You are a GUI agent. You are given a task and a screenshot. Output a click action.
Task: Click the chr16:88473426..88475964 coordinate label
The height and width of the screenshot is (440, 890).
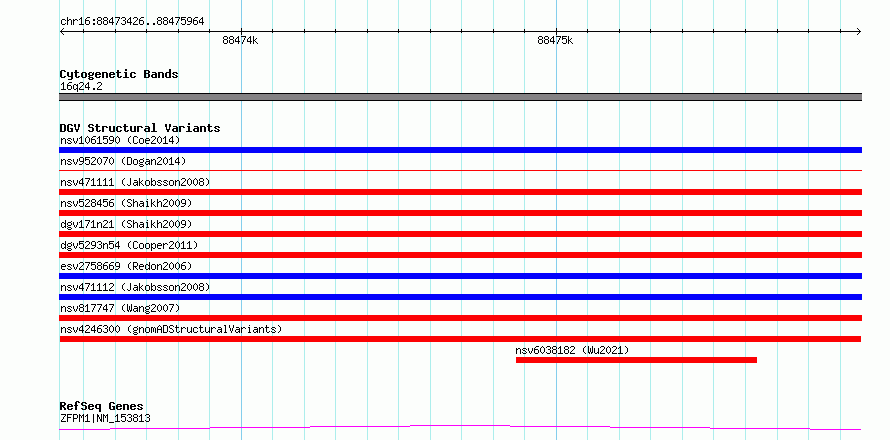(x=132, y=22)
